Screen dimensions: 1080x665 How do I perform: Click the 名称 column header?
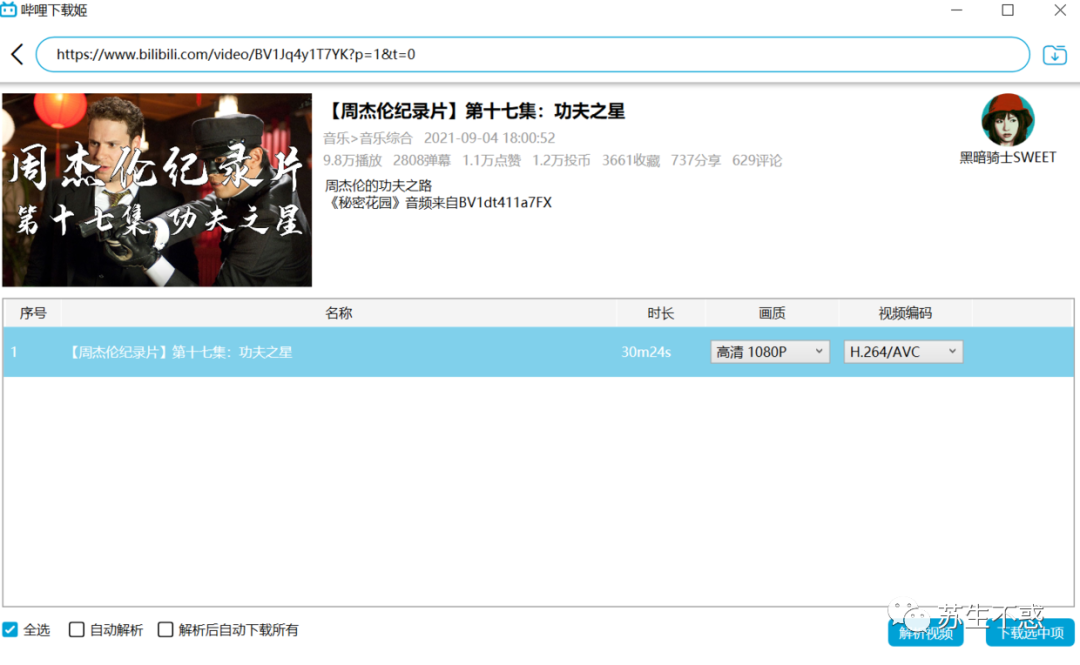(x=338, y=313)
